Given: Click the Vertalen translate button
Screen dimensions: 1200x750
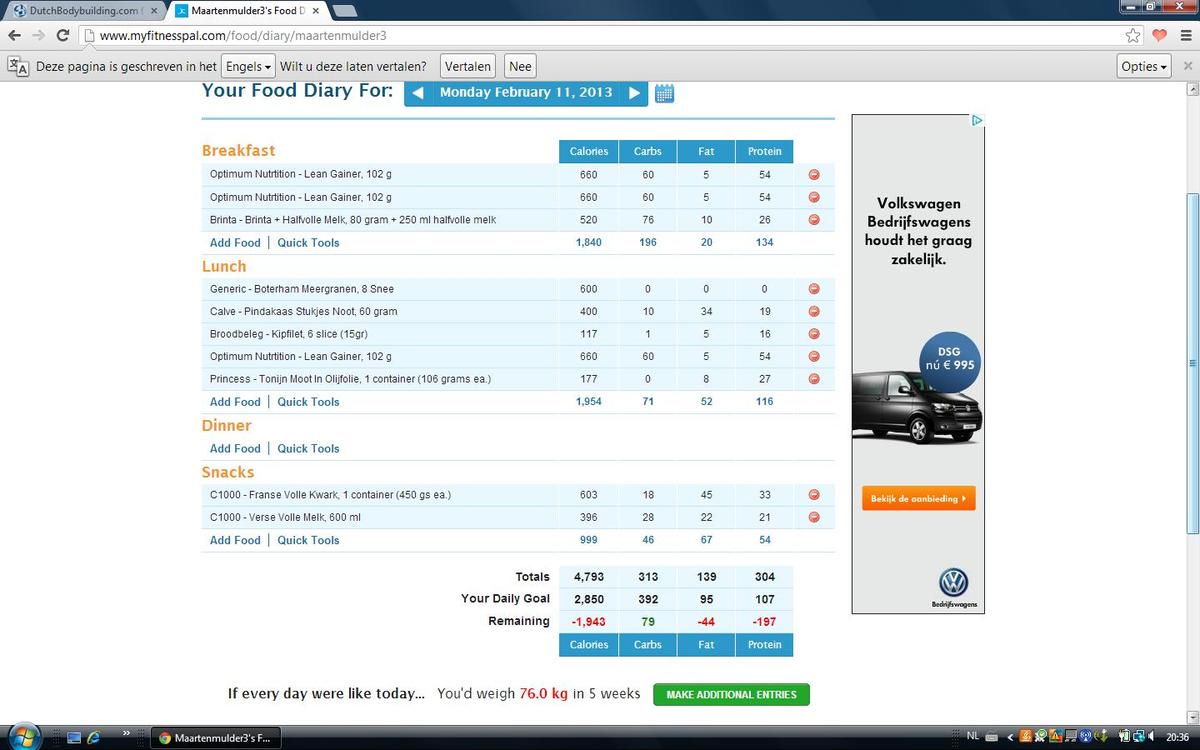Looking at the screenshot, I should coord(468,67).
